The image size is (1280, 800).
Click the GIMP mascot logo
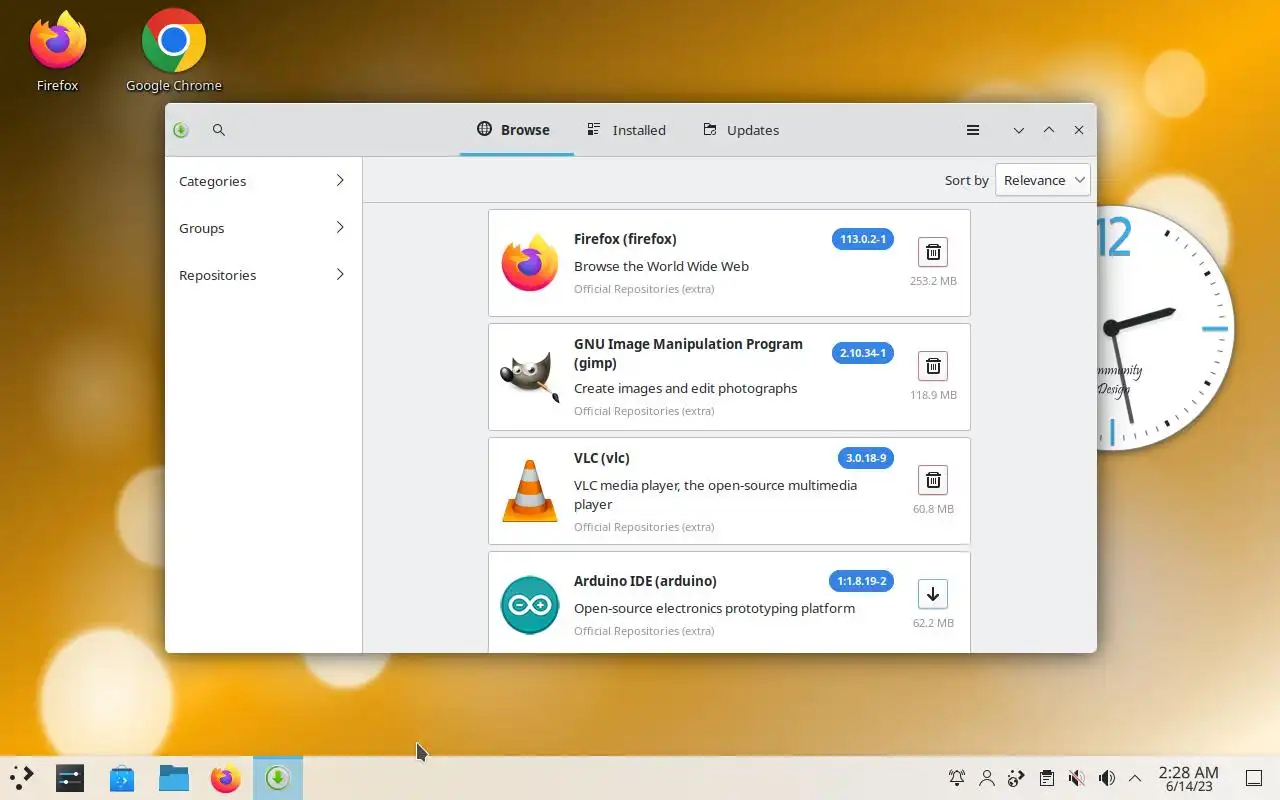point(529,377)
